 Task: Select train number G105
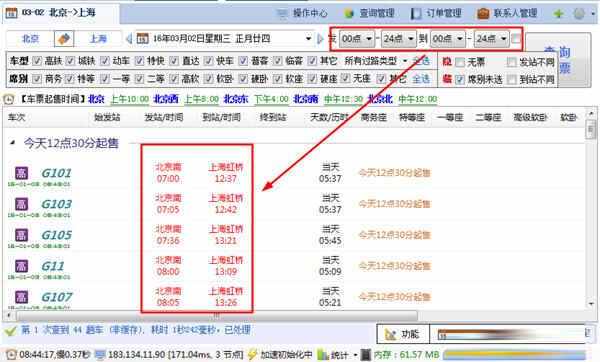click(56, 235)
